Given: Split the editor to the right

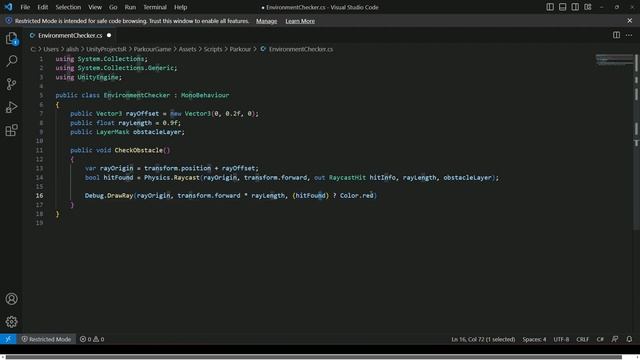Looking at the screenshot, I should click(616, 35).
